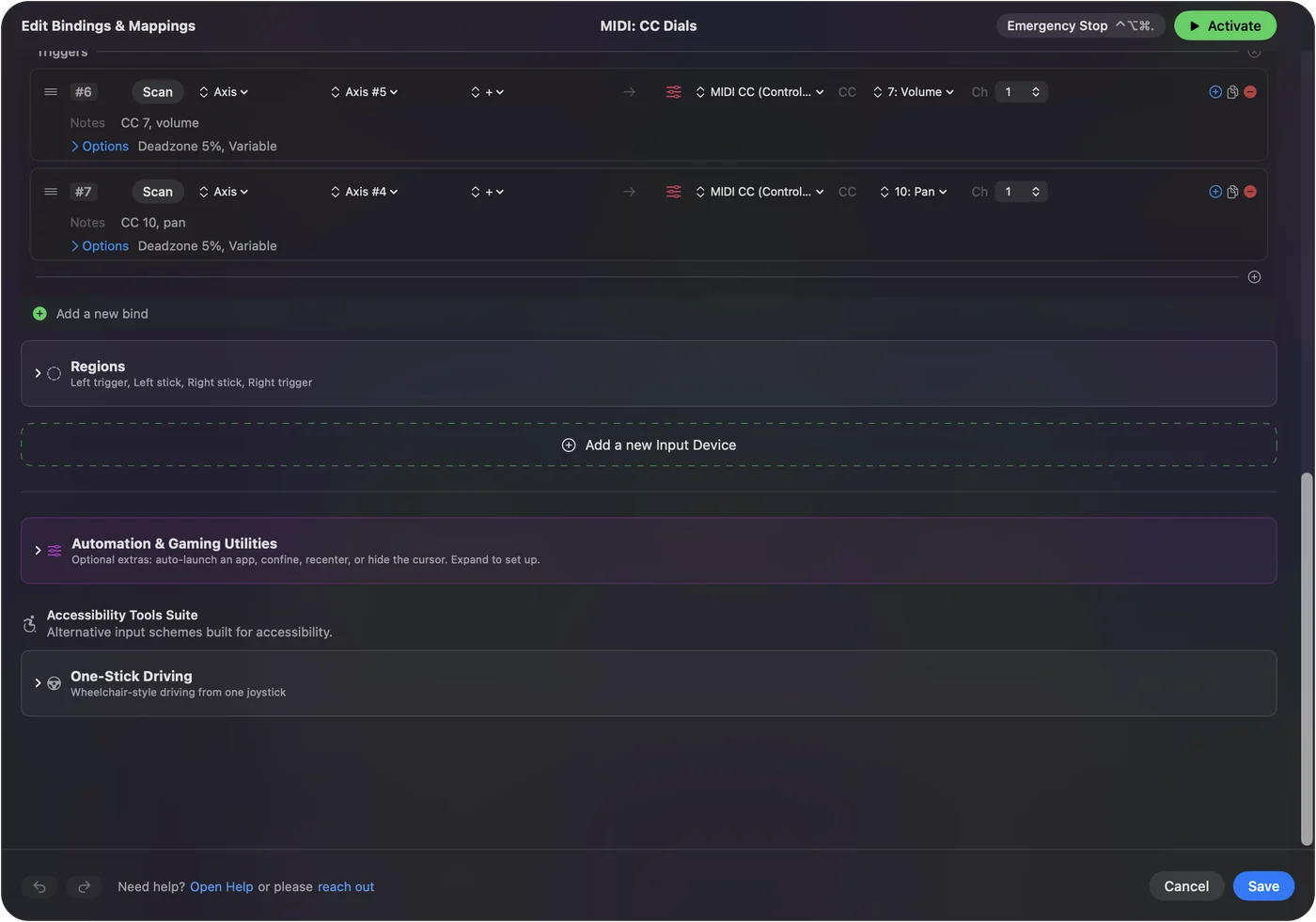Image resolution: width=1316 pixels, height=922 pixels.
Task: Click the red MIDI sliders icon in bind #7
Action: [674, 192]
